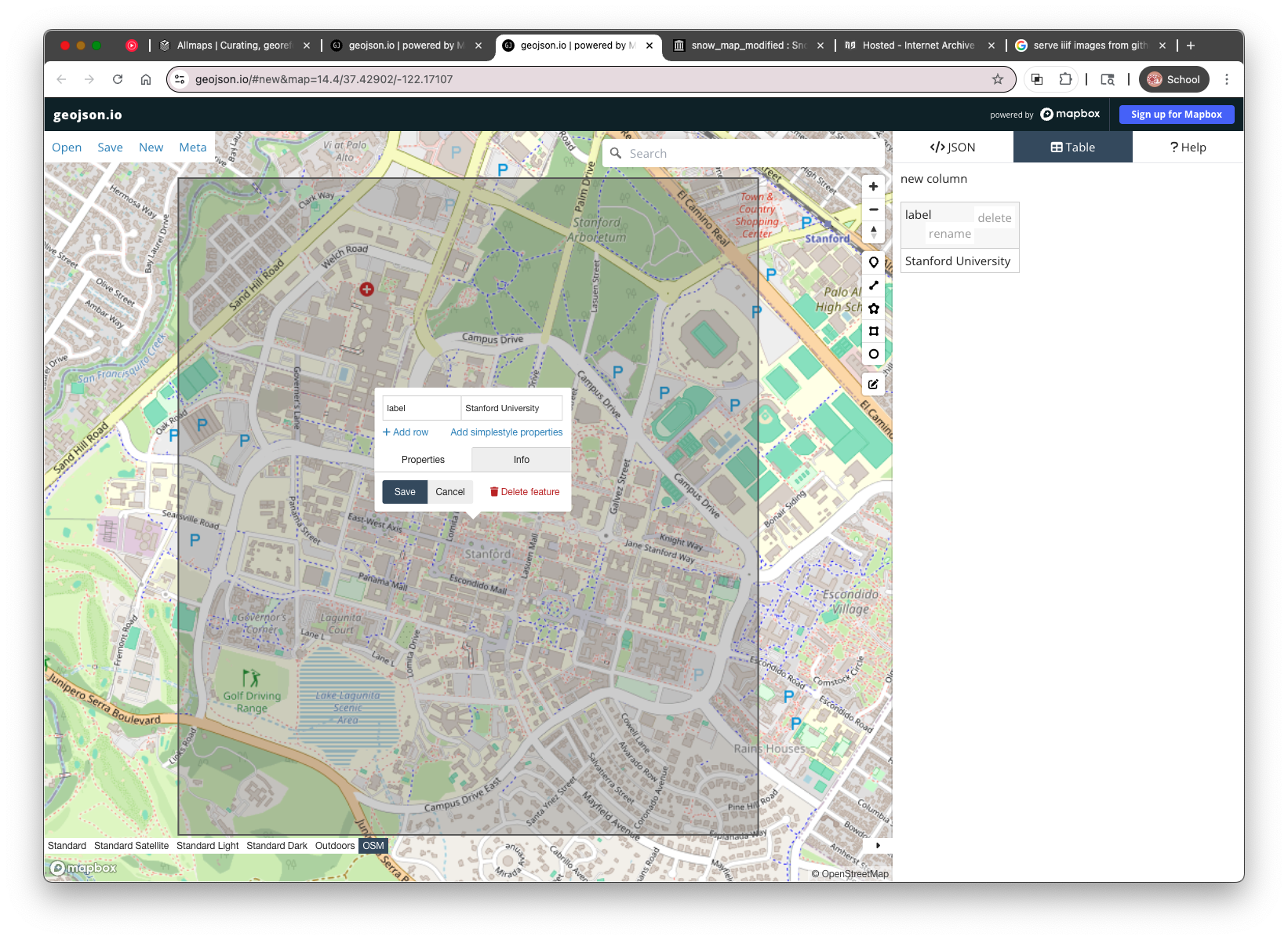1288x940 pixels.
Task: Rename the label column
Action: click(x=950, y=234)
